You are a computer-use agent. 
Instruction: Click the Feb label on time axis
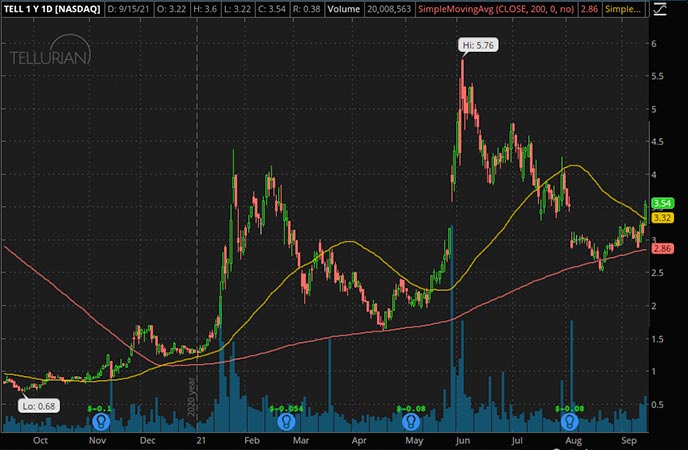tap(252, 440)
